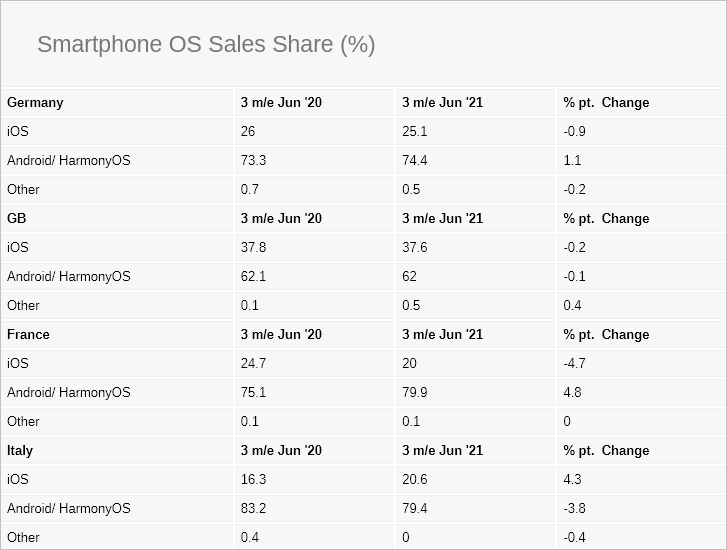Select France iOS change value -4.7
The image size is (727, 550).
coord(575,364)
